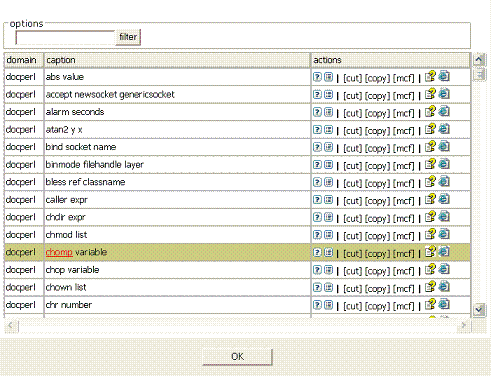Click [copy] link in chomp variable row
This screenshot has height=376, width=491.
[x=377, y=254]
